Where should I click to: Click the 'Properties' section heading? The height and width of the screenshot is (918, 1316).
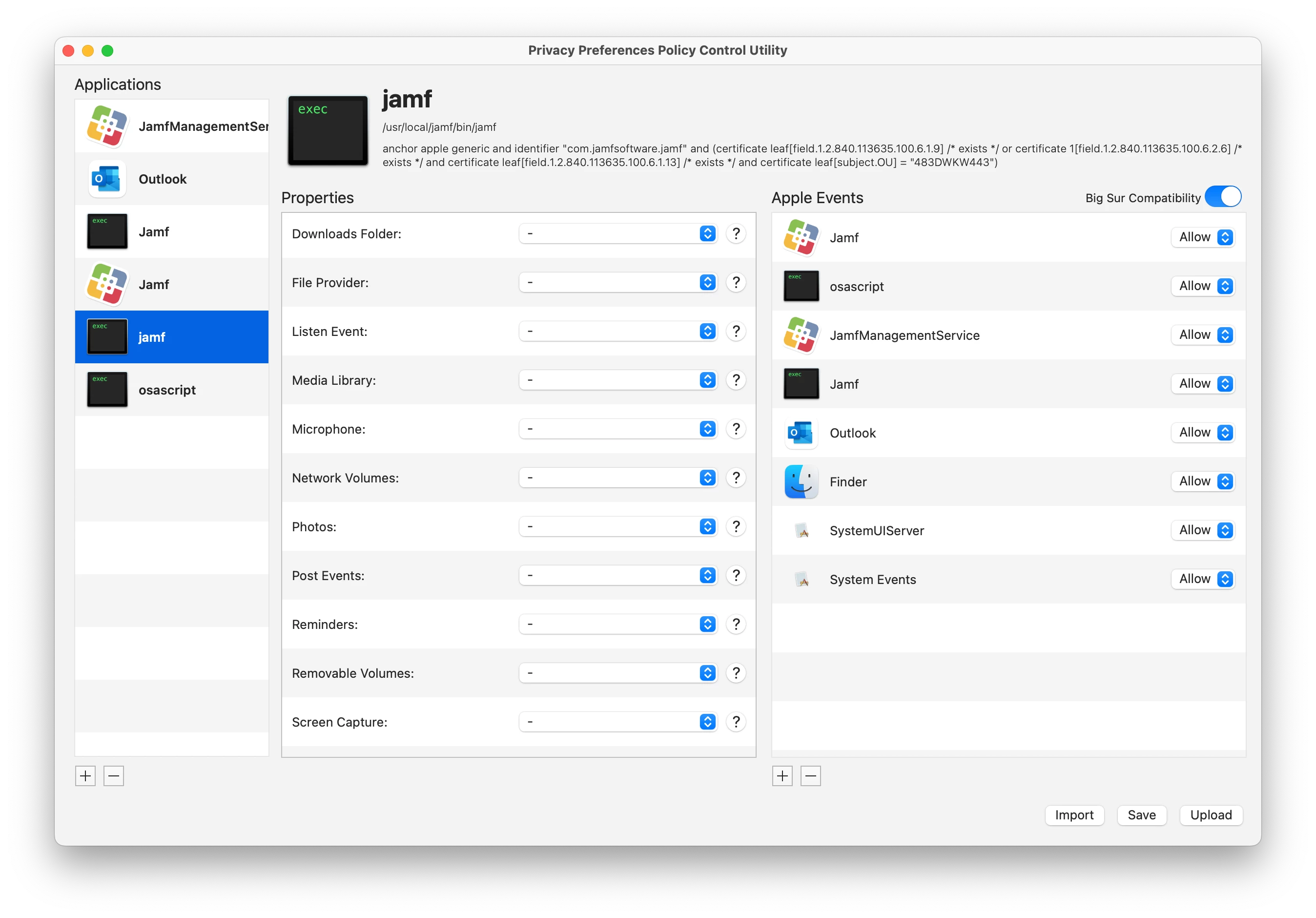tap(318, 198)
